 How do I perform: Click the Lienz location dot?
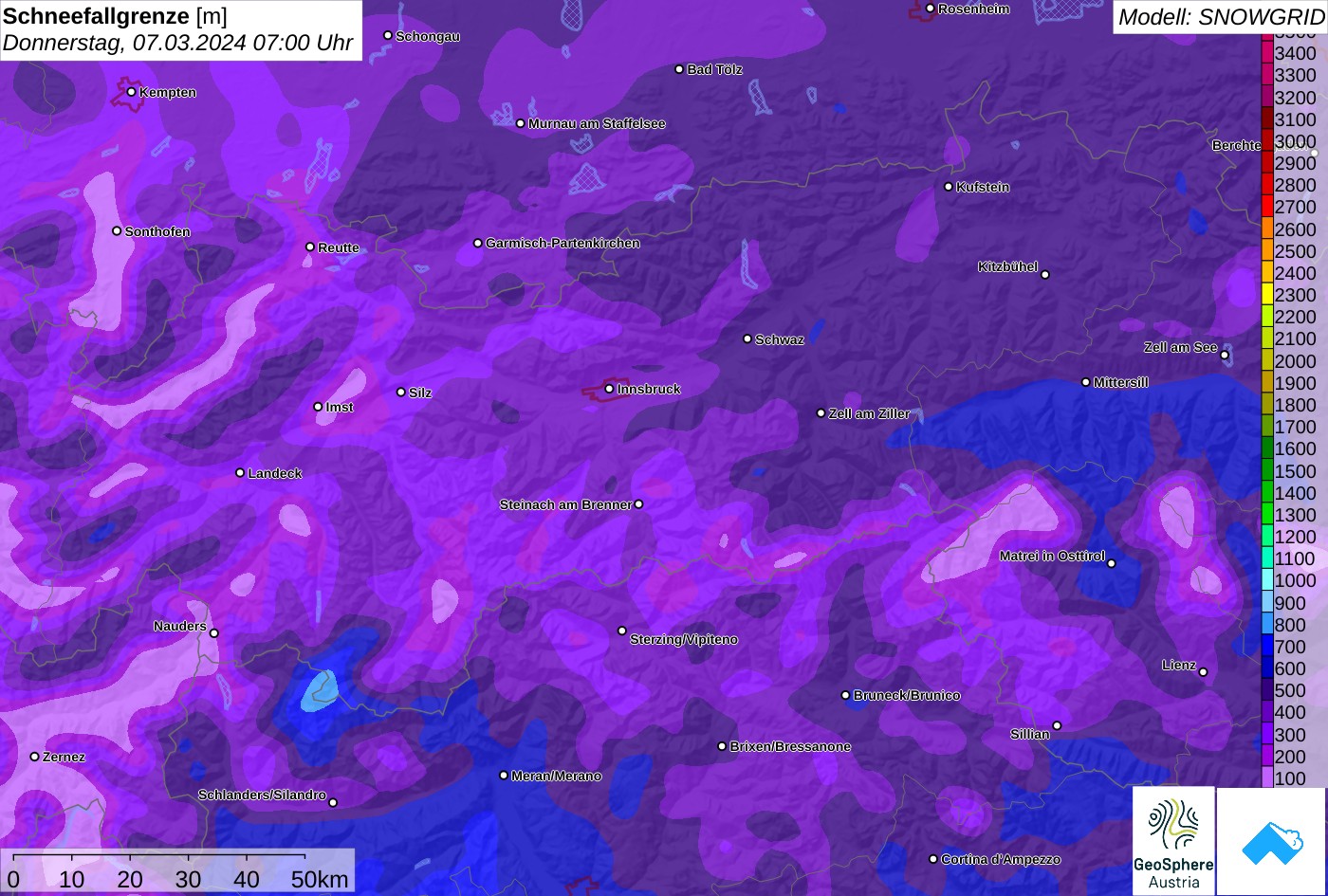coord(1203,672)
